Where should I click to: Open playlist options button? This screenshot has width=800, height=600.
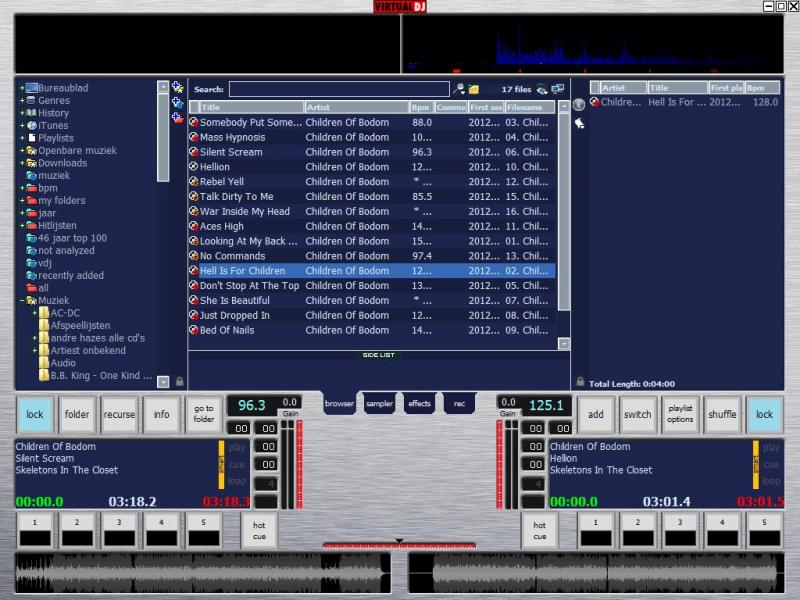680,414
